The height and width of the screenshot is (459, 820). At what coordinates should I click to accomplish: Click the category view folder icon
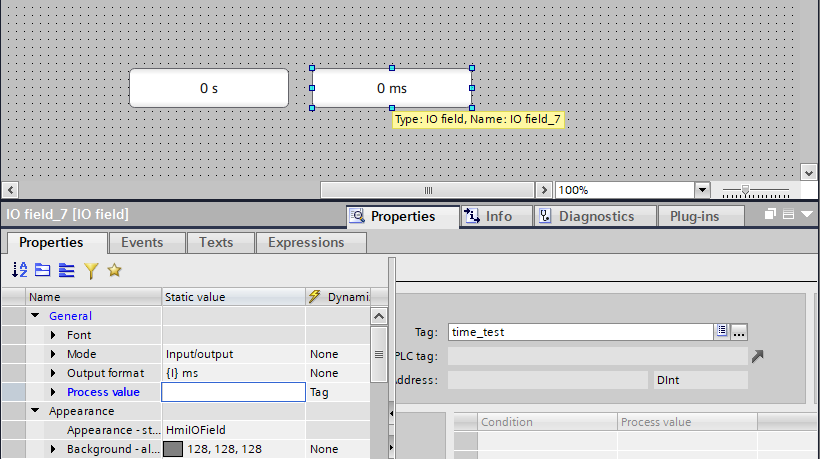(42, 270)
